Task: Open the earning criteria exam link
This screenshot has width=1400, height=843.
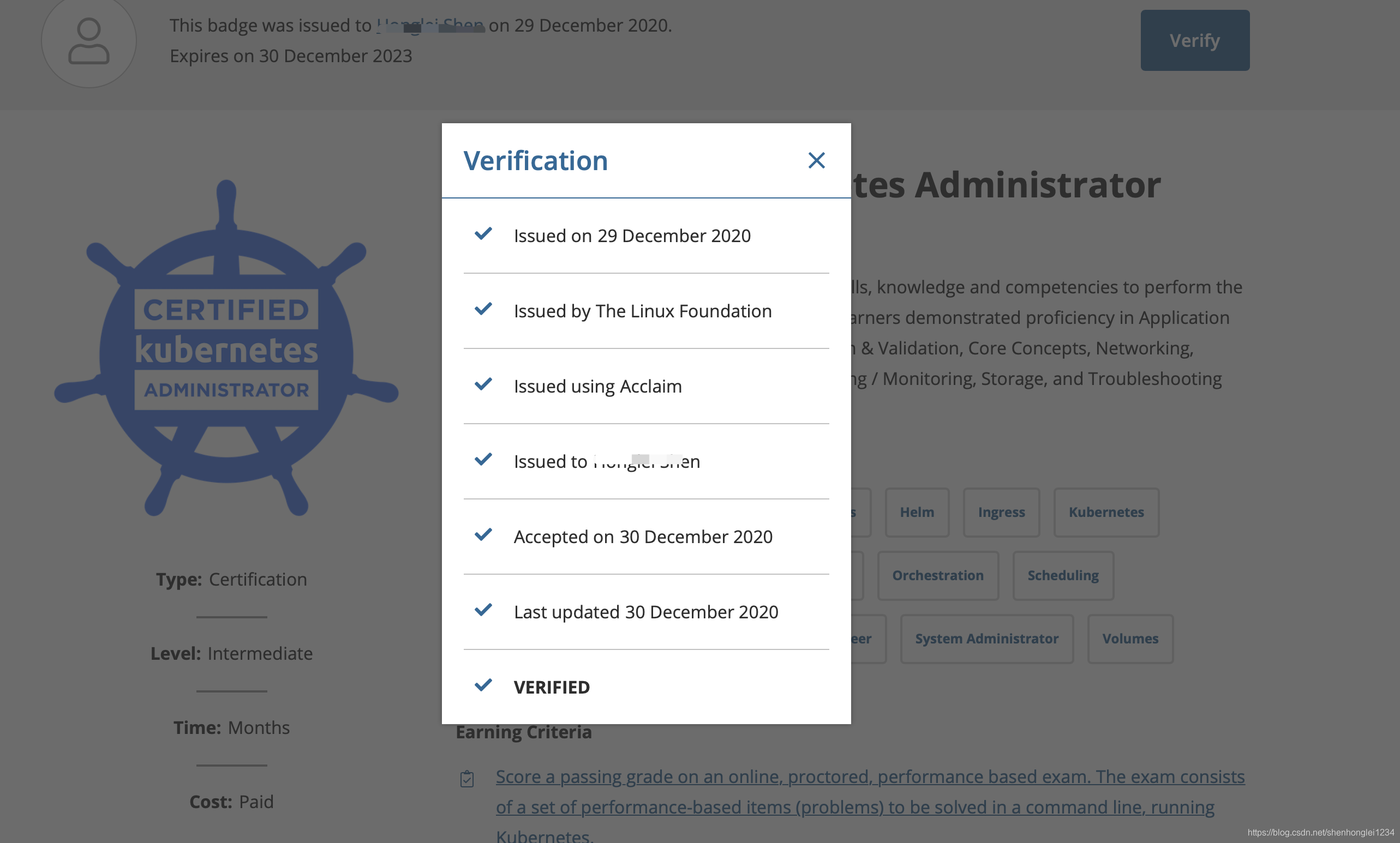Action: 870,806
